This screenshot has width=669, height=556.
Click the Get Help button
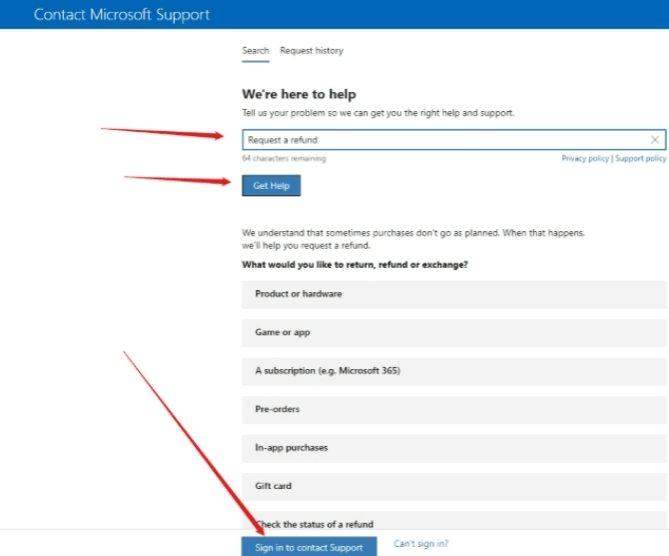[x=271, y=186]
